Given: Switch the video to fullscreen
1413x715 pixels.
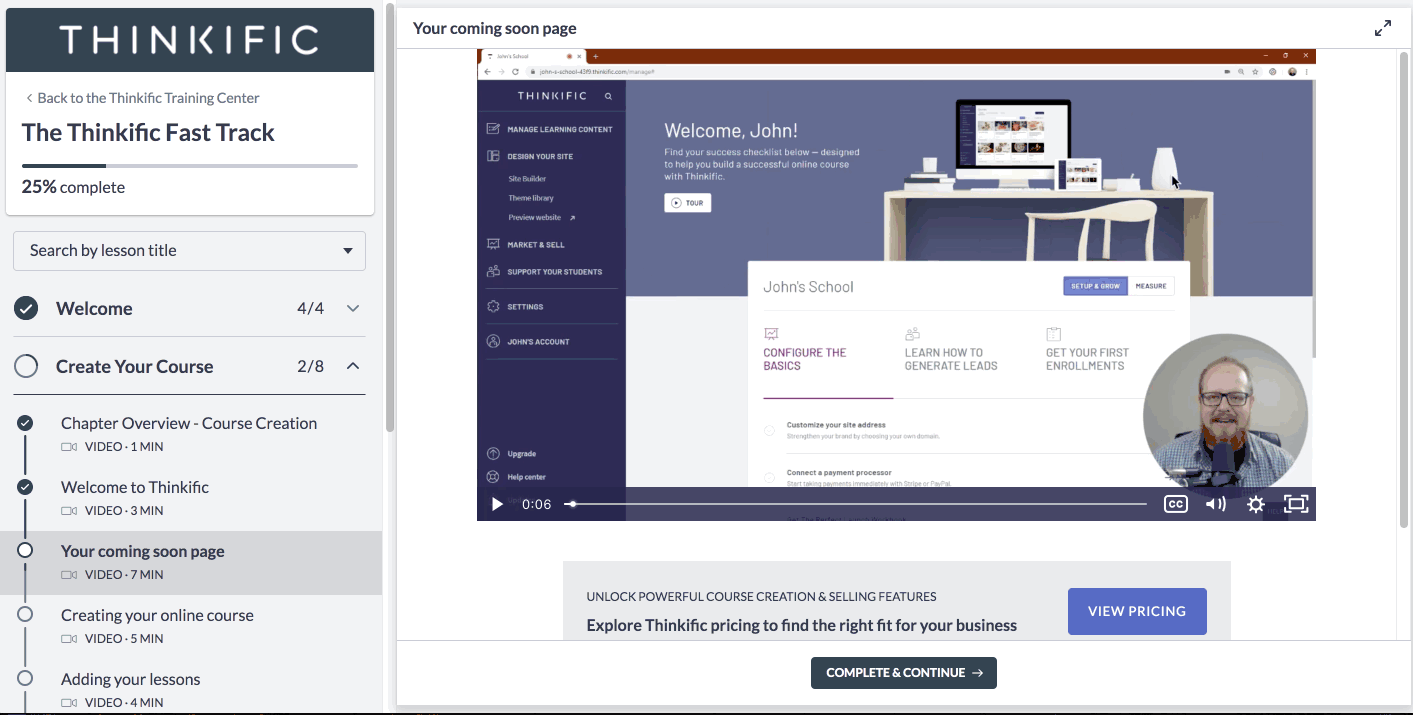Looking at the screenshot, I should click(x=1296, y=504).
